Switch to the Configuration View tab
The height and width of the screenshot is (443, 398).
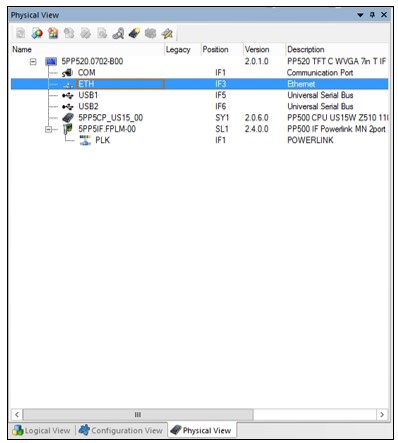point(121,430)
